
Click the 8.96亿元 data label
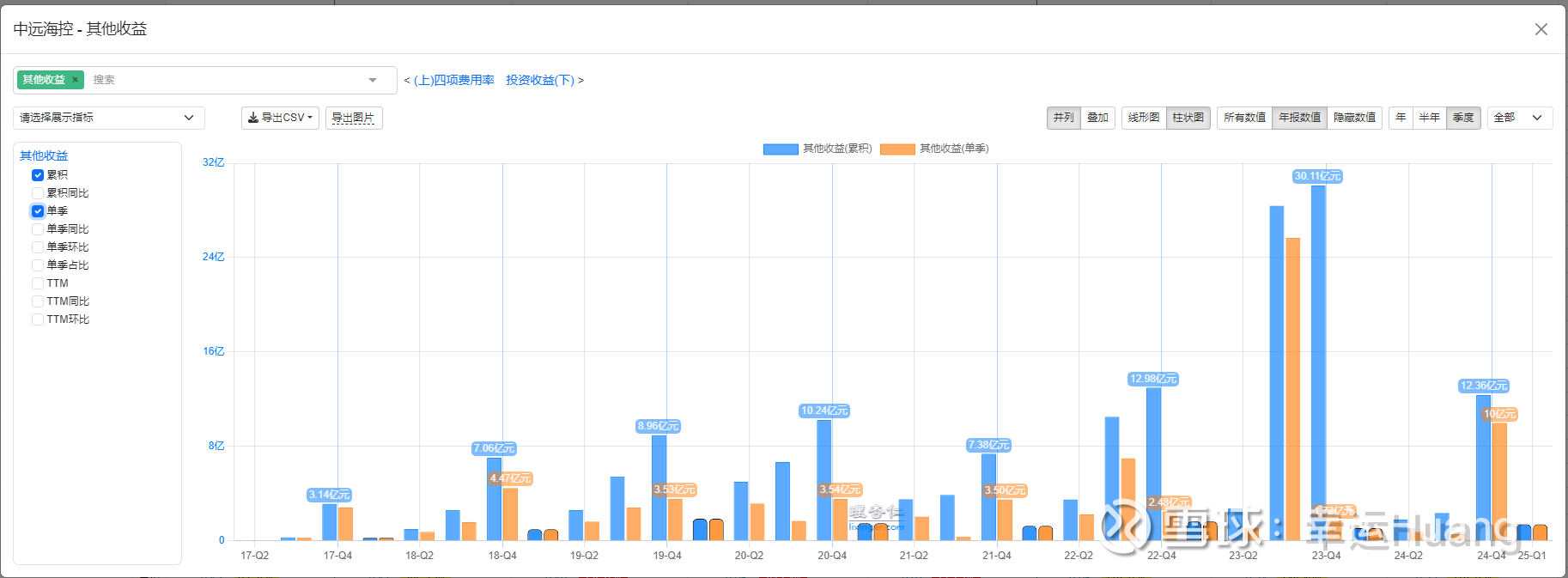658,426
